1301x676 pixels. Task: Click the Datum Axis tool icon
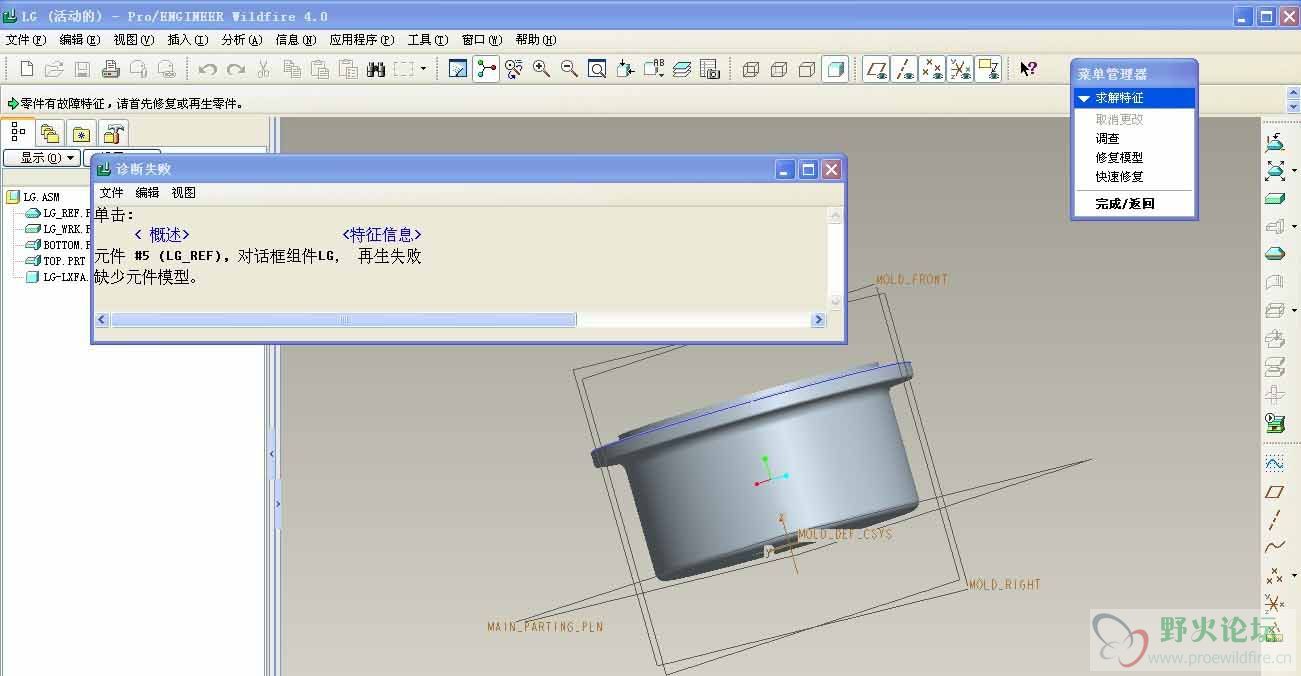tap(1274, 520)
